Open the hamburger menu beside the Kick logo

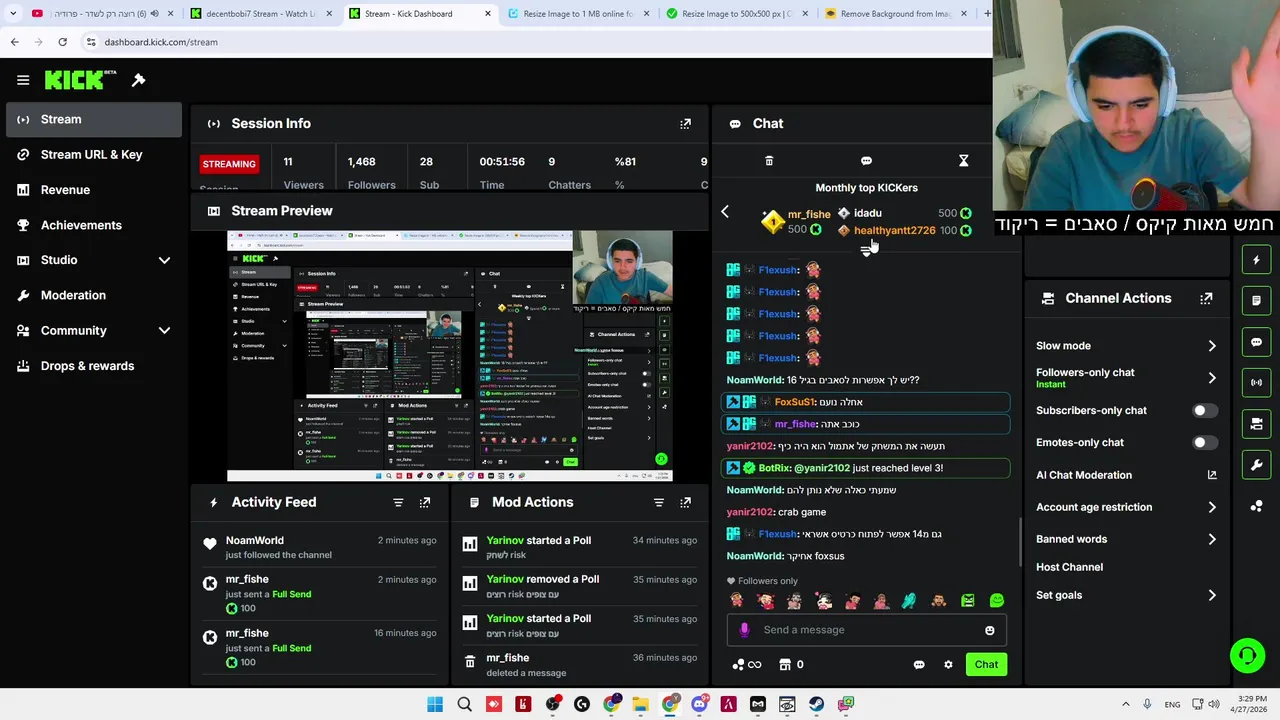[23, 80]
